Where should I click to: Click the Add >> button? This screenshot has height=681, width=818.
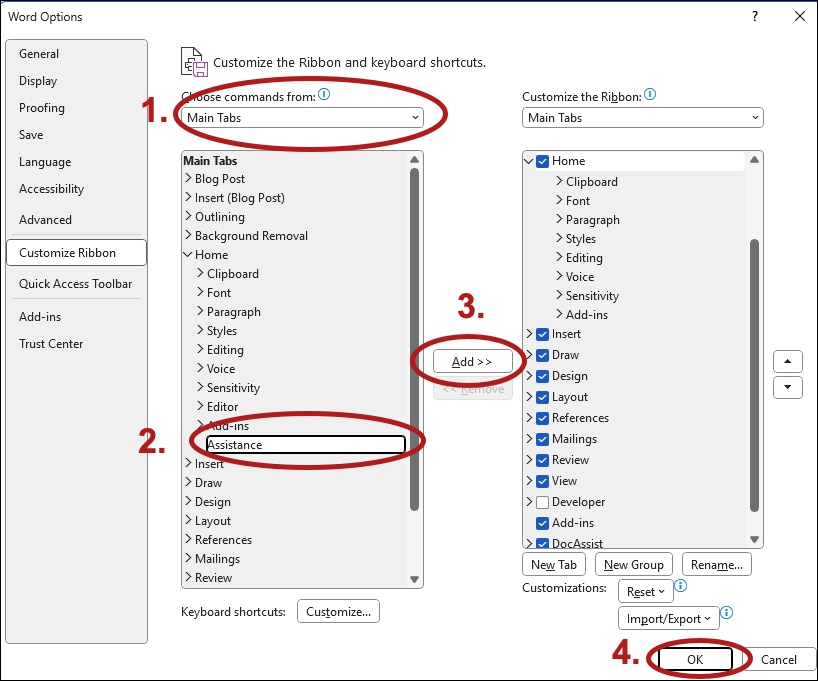tap(472, 361)
